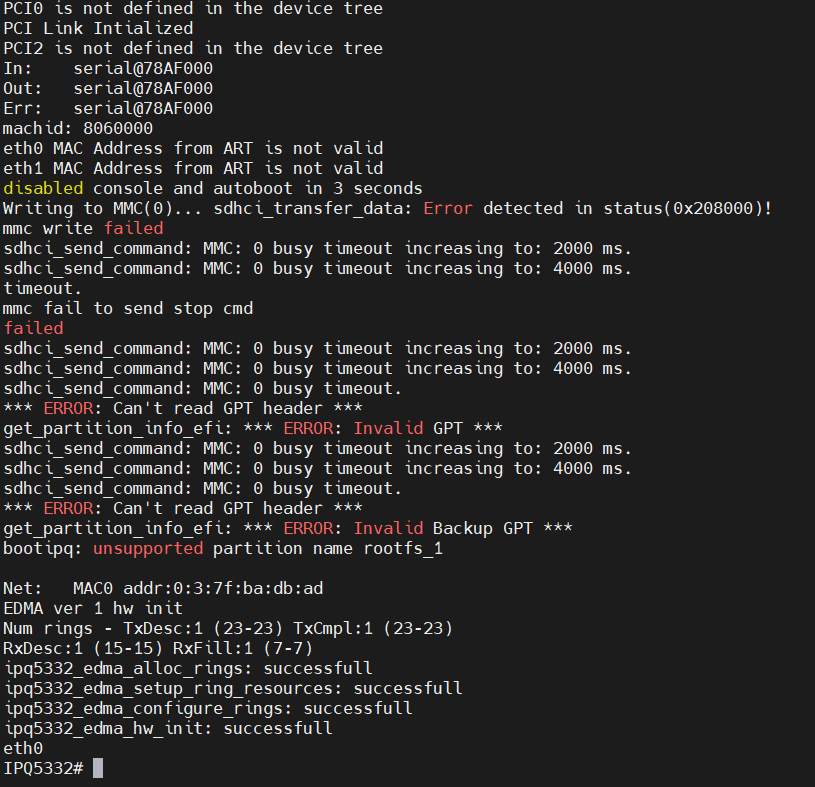Viewport: 815px width, 787px height.
Task: Click the red 'unsupported' word in bootipq line
Action: [x=148, y=548]
